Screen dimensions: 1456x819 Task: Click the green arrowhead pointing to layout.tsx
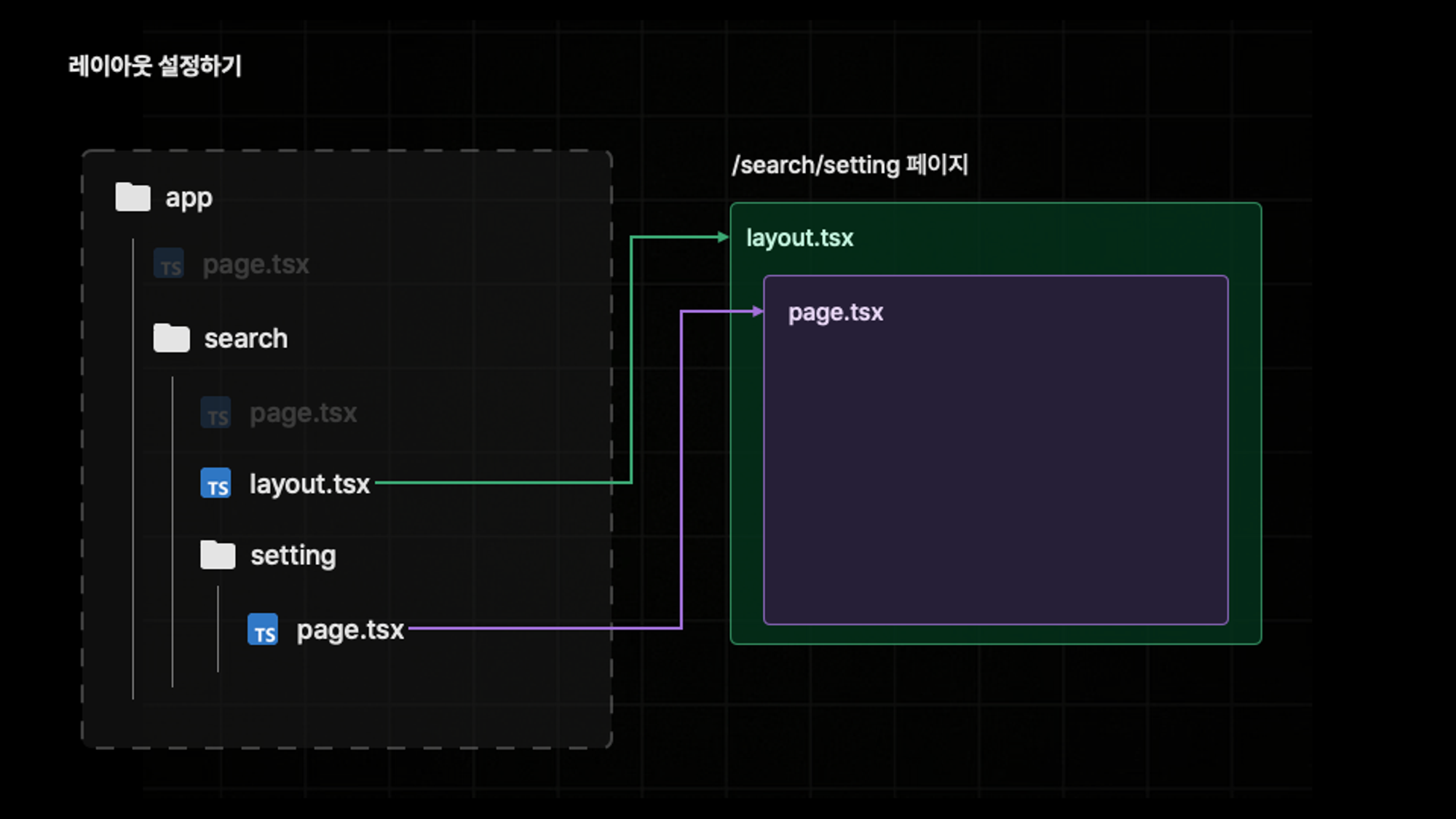[x=722, y=237]
